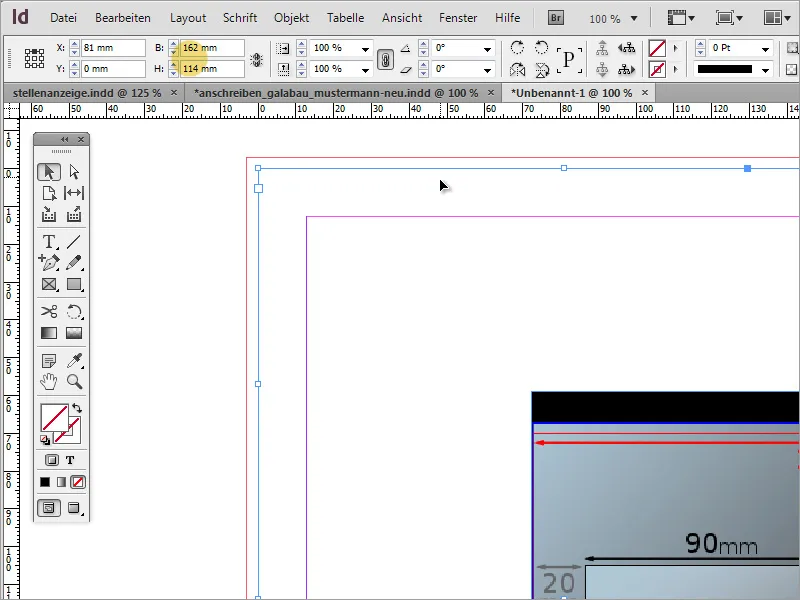The width and height of the screenshot is (800, 600).
Task: Toggle constrain proportions for width and height
Action: tap(256, 60)
